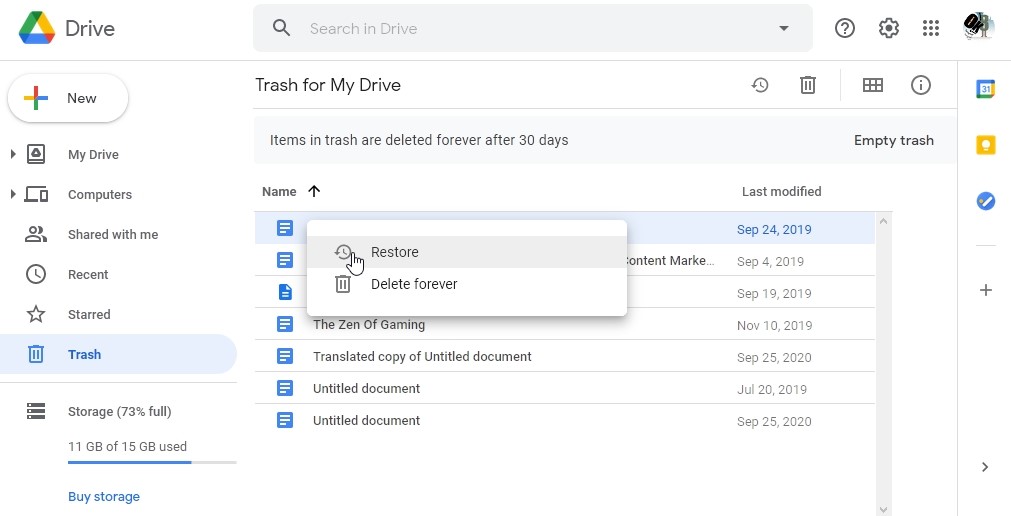The image size is (1011, 516).
Task: Type in the Search in Drive field
Action: [x=532, y=28]
